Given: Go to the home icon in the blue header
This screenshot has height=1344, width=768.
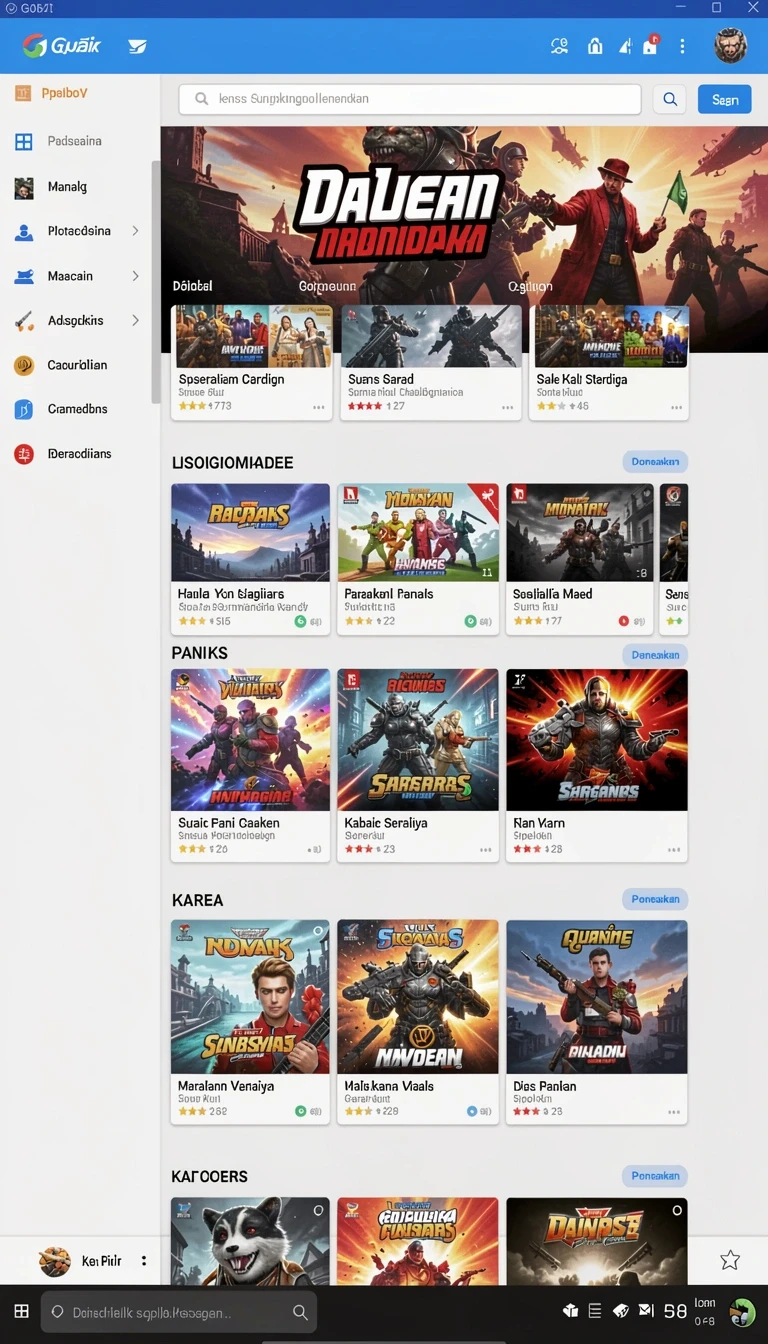Looking at the screenshot, I should click(595, 46).
